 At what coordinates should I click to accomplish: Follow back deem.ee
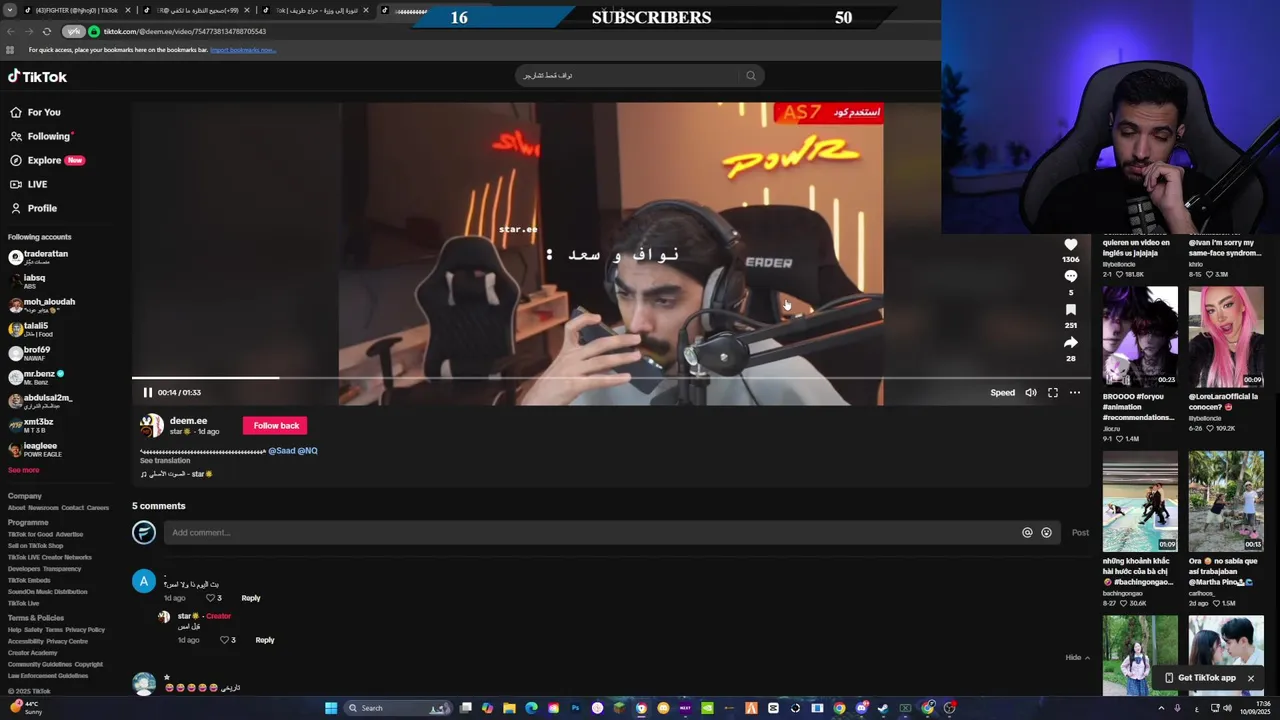pyautogui.click(x=275, y=426)
